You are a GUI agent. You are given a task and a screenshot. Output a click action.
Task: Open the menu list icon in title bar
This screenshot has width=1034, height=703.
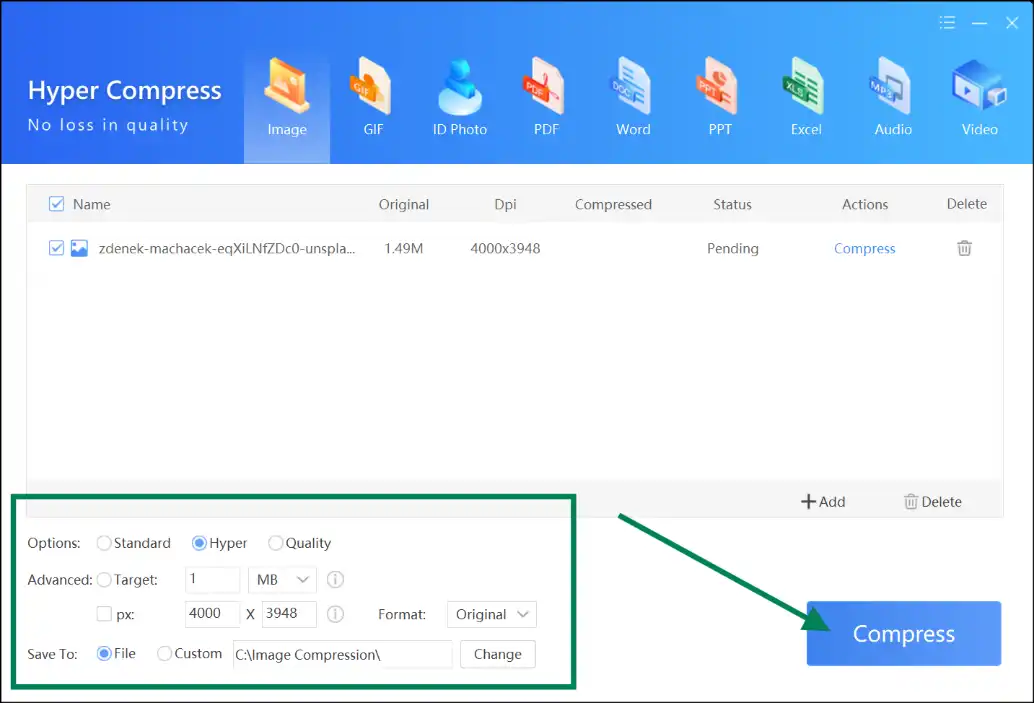tap(947, 23)
